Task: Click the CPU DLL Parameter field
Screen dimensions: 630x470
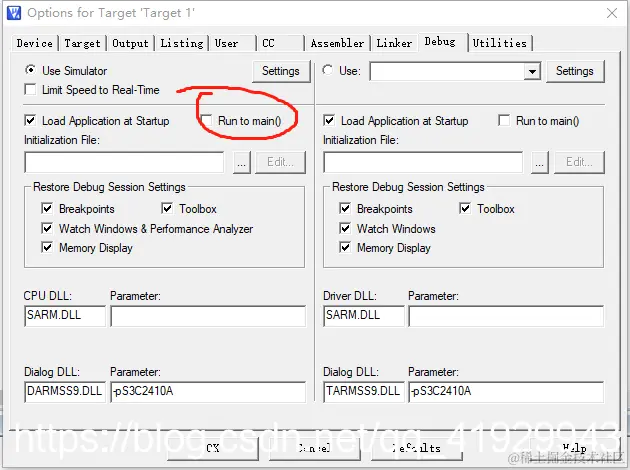Action: point(208,316)
